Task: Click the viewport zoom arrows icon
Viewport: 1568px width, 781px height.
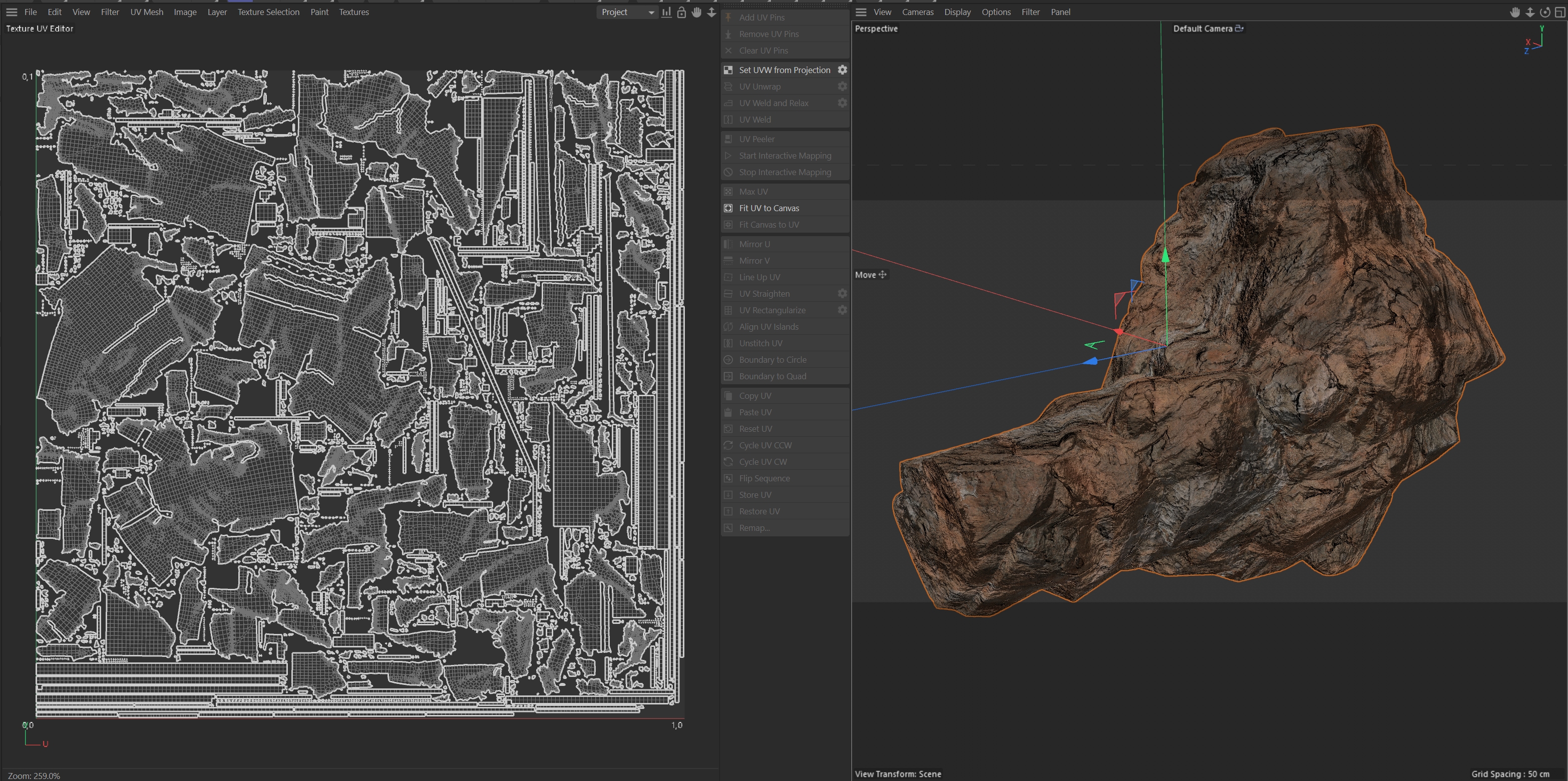Action: pyautogui.click(x=1529, y=12)
